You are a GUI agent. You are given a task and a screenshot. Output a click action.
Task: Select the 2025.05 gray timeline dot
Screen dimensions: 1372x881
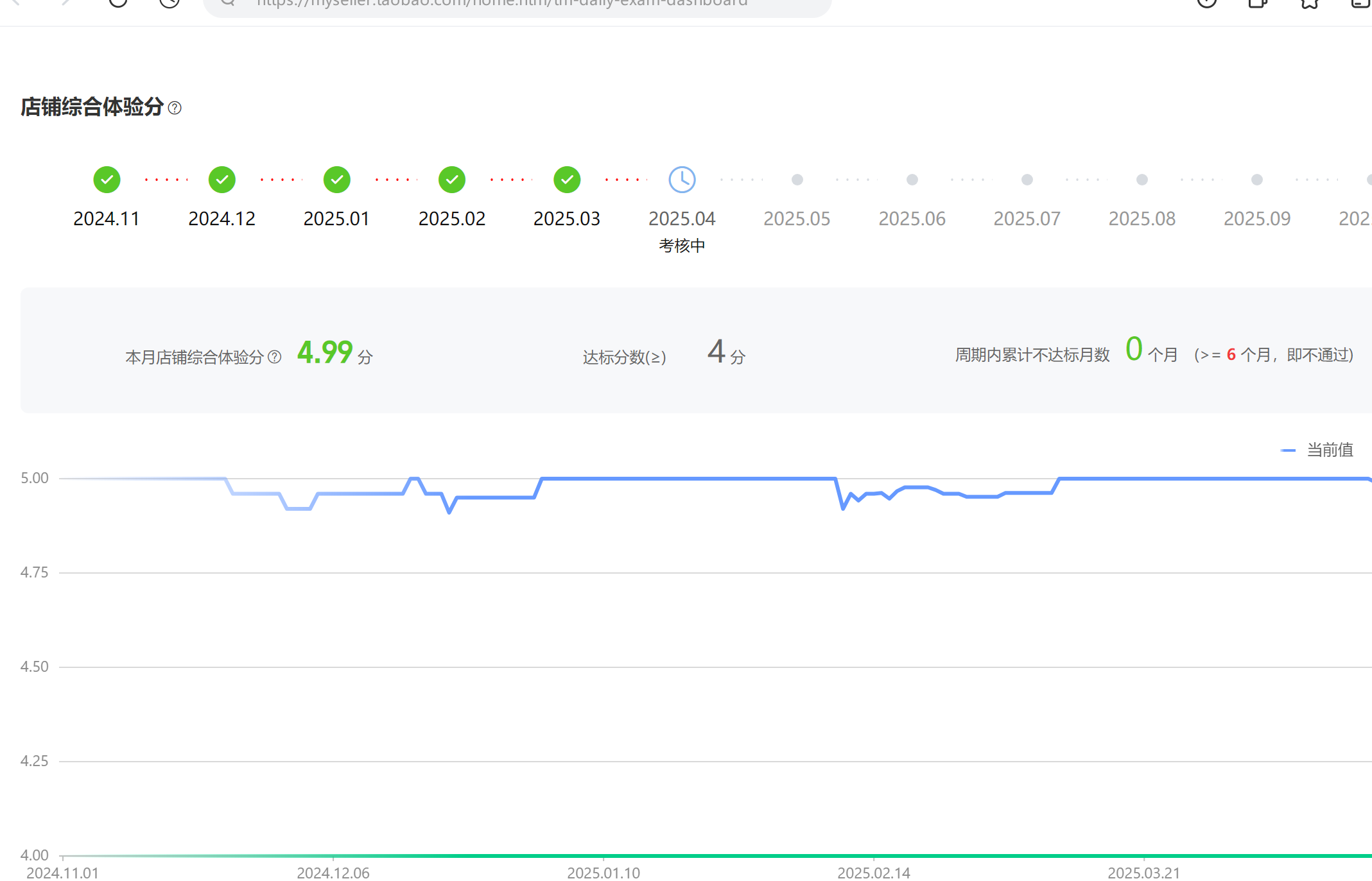coord(797,180)
